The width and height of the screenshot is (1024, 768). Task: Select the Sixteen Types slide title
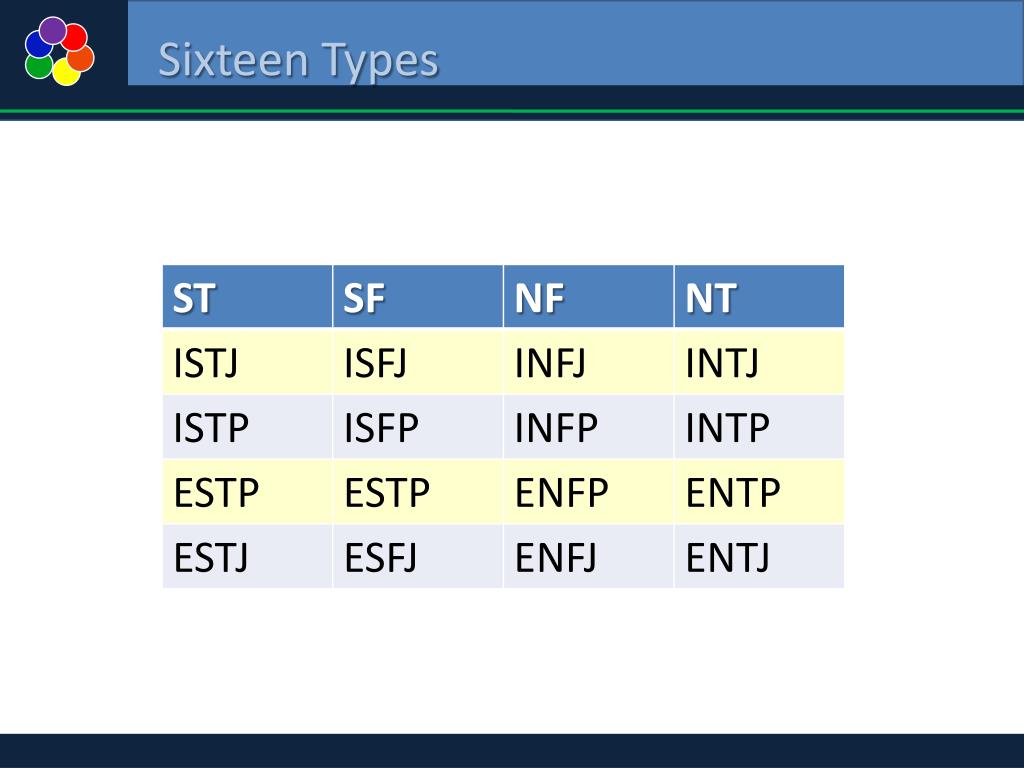[298, 60]
